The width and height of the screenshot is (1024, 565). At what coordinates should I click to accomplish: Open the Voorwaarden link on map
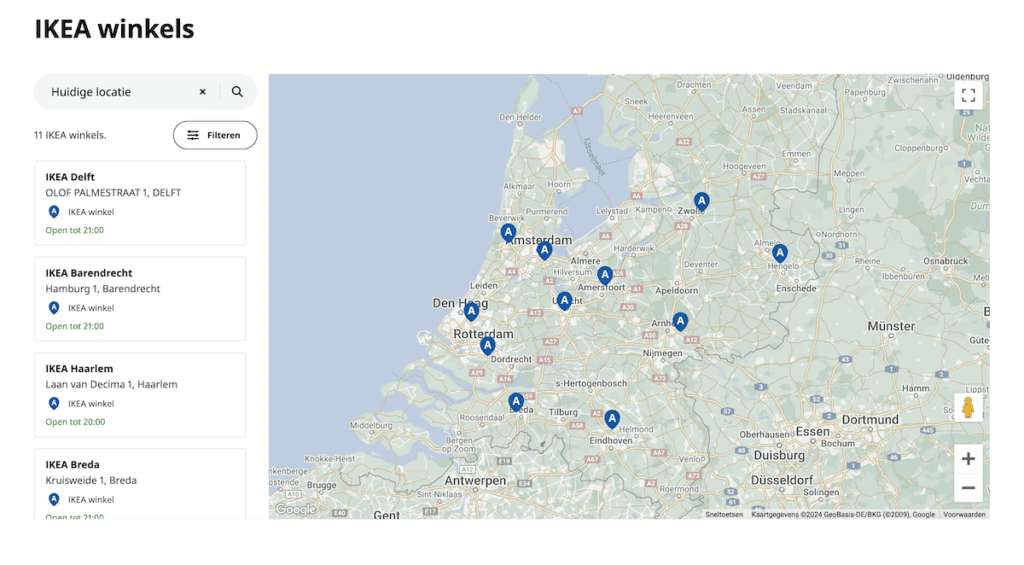pos(965,515)
